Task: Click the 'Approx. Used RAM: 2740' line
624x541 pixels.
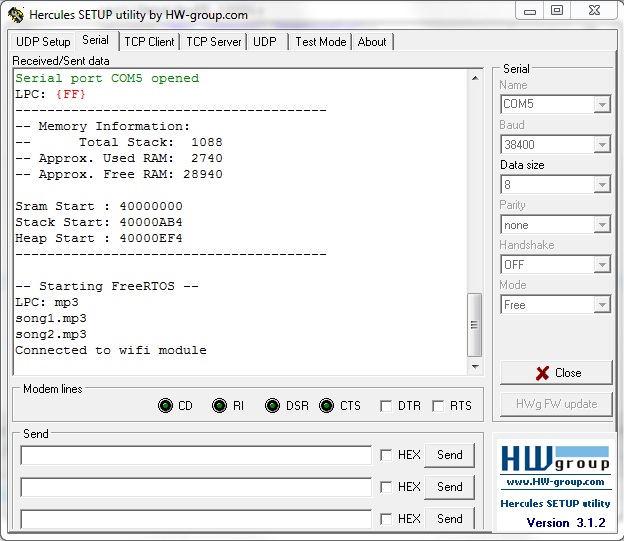Action: coord(119,158)
